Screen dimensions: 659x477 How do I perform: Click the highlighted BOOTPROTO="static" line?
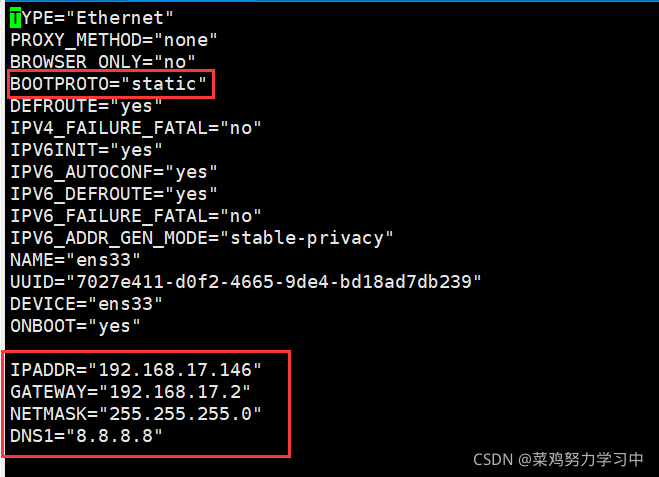tap(109, 84)
